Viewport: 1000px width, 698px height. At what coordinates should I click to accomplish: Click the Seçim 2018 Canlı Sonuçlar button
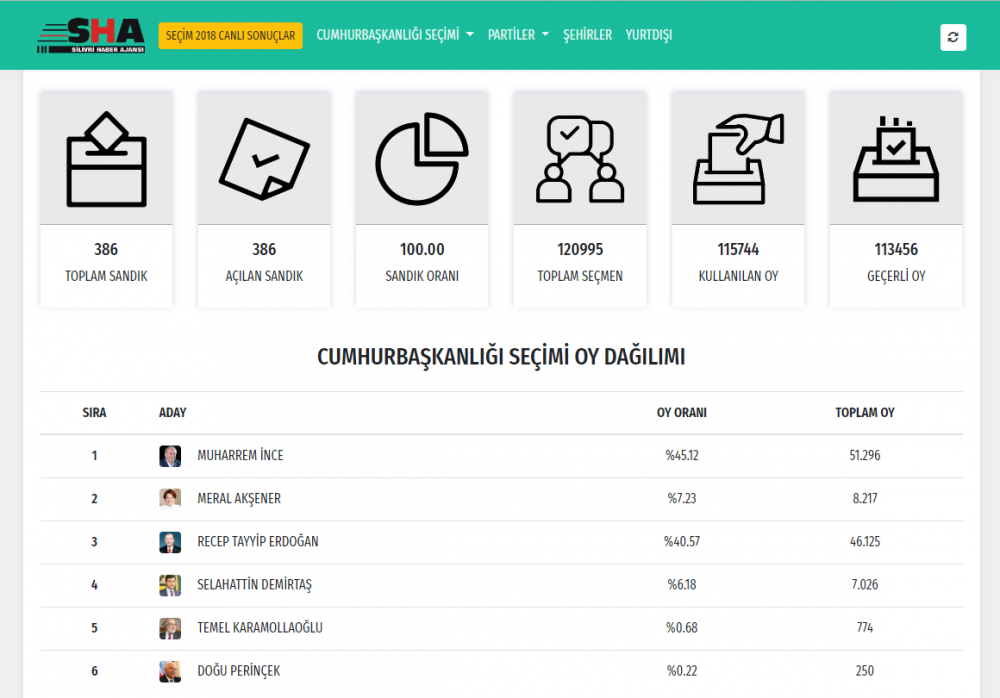click(x=230, y=36)
